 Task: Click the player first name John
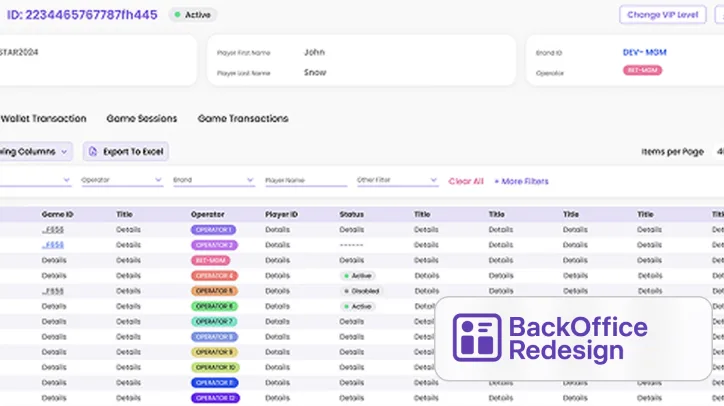pyautogui.click(x=314, y=52)
